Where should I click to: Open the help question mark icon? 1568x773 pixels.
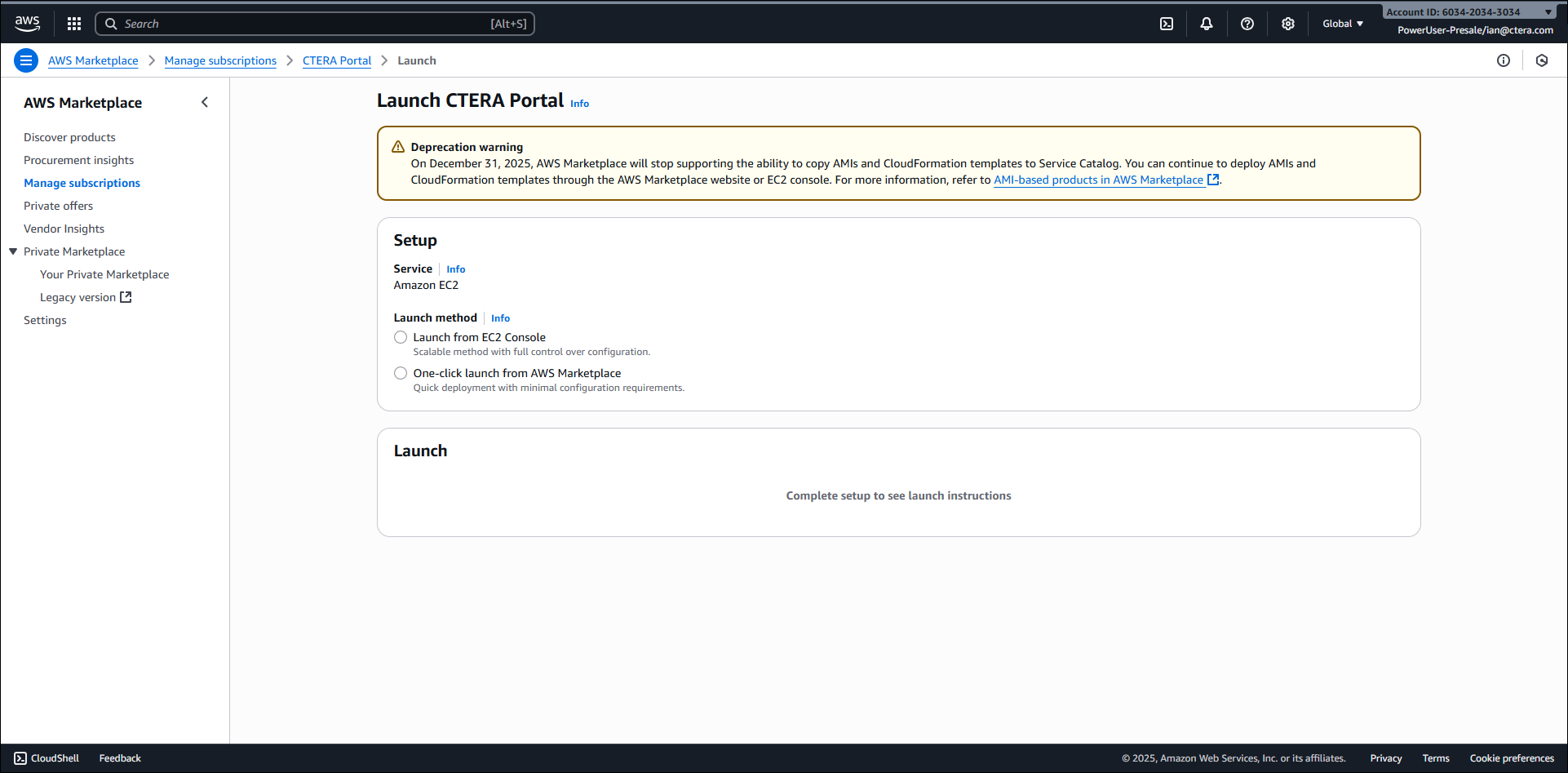pyautogui.click(x=1247, y=24)
